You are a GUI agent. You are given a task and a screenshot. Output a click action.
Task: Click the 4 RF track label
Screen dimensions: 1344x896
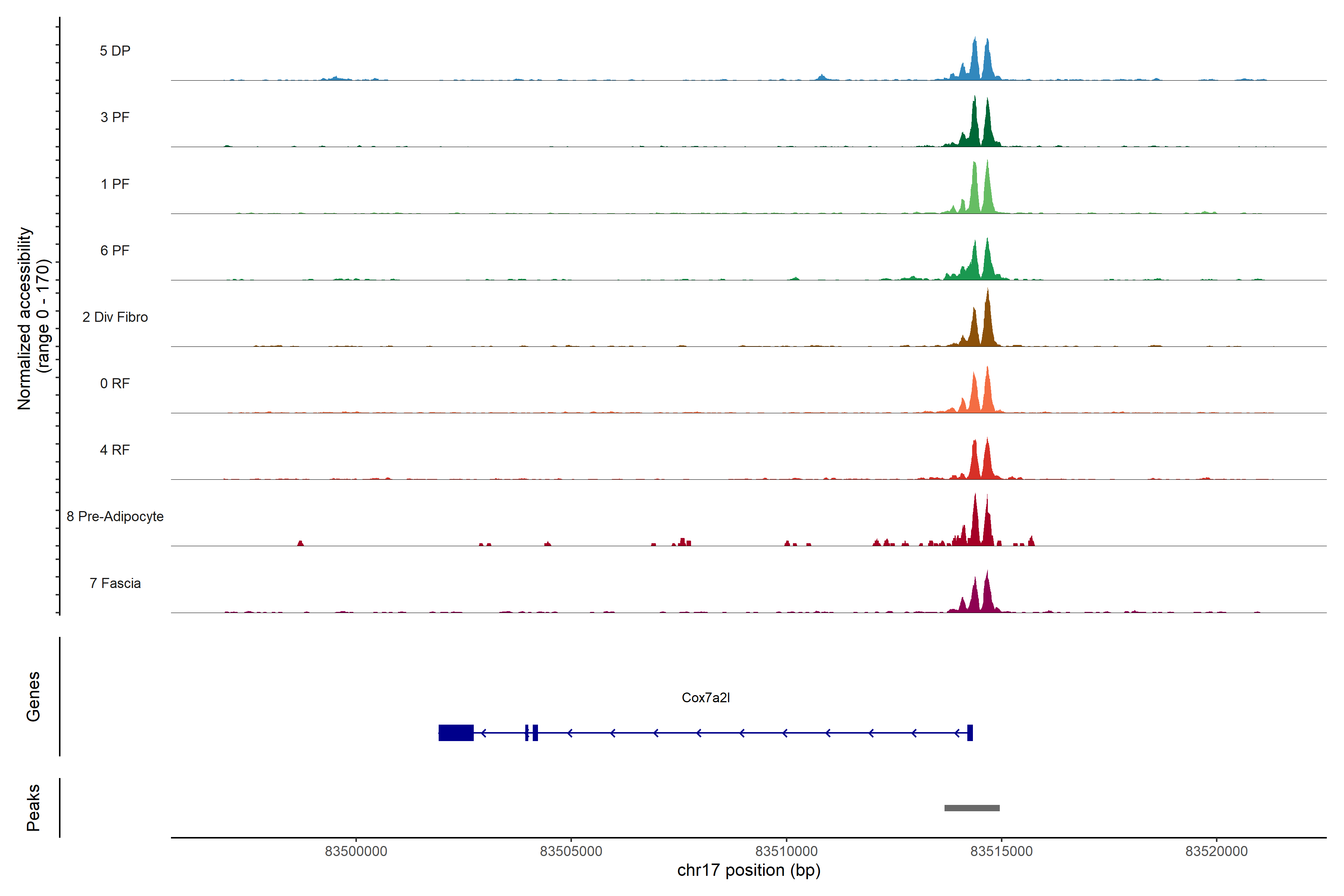(115, 450)
